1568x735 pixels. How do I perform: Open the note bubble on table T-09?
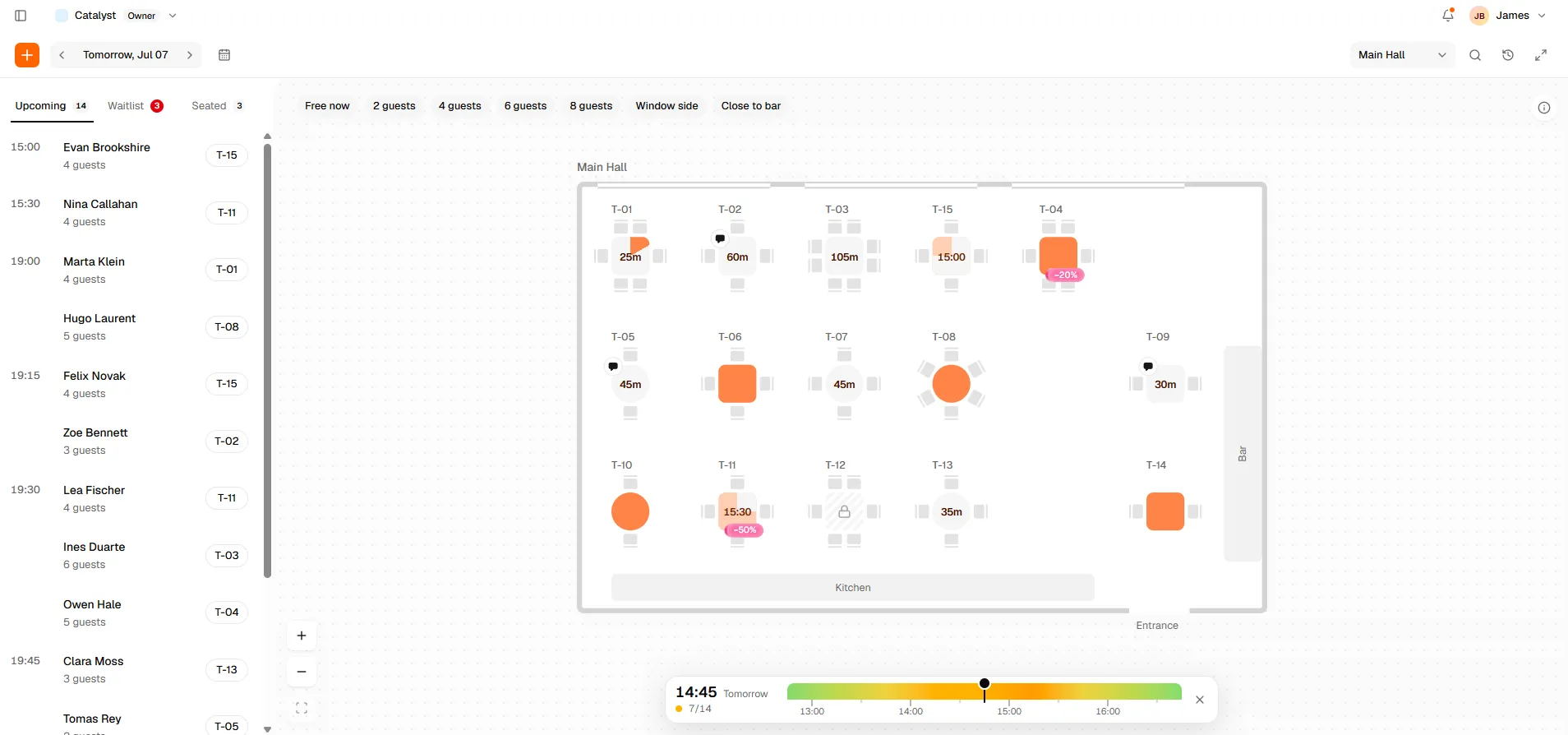(x=1148, y=366)
